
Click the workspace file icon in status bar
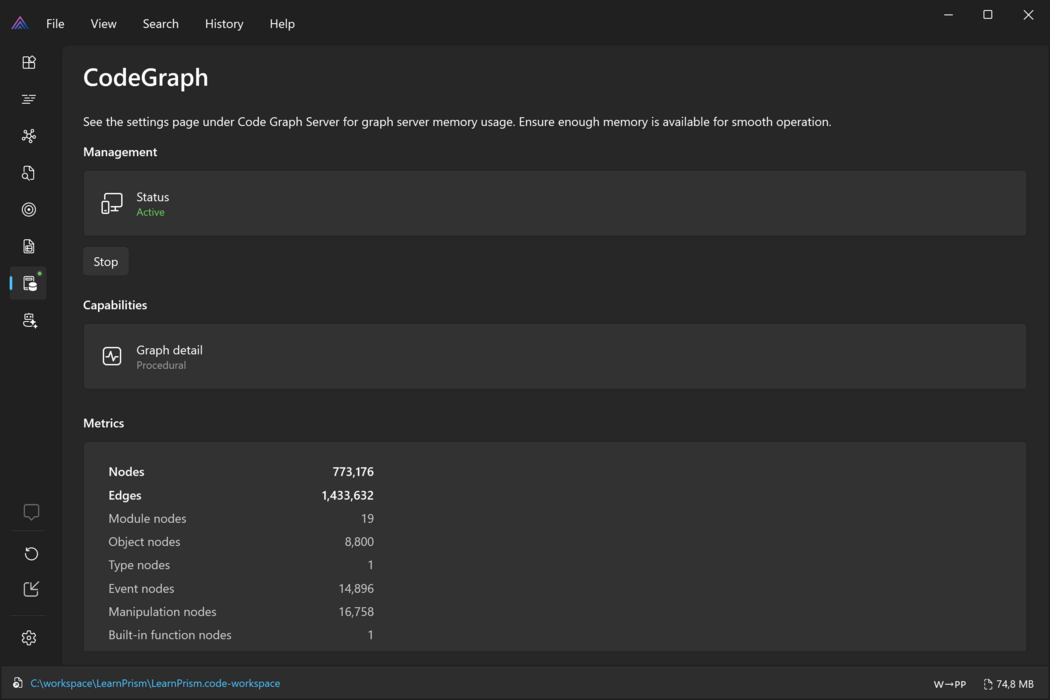17,683
